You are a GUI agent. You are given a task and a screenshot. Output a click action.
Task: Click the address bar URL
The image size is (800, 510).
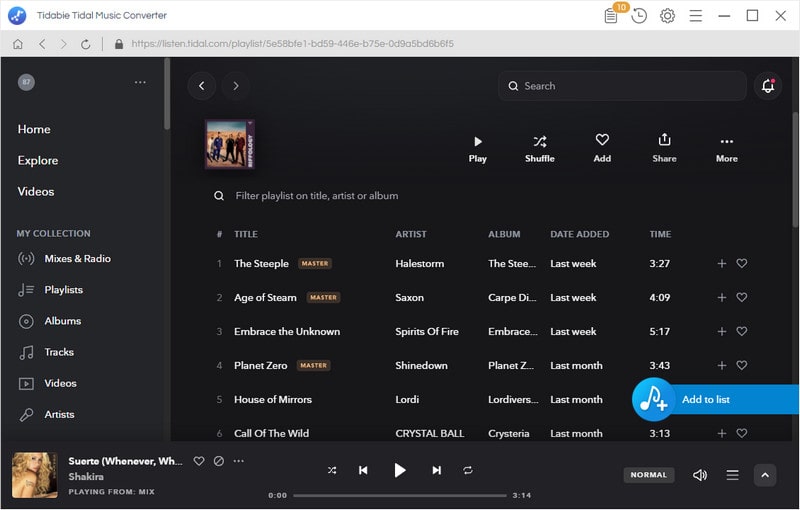tap(292, 44)
